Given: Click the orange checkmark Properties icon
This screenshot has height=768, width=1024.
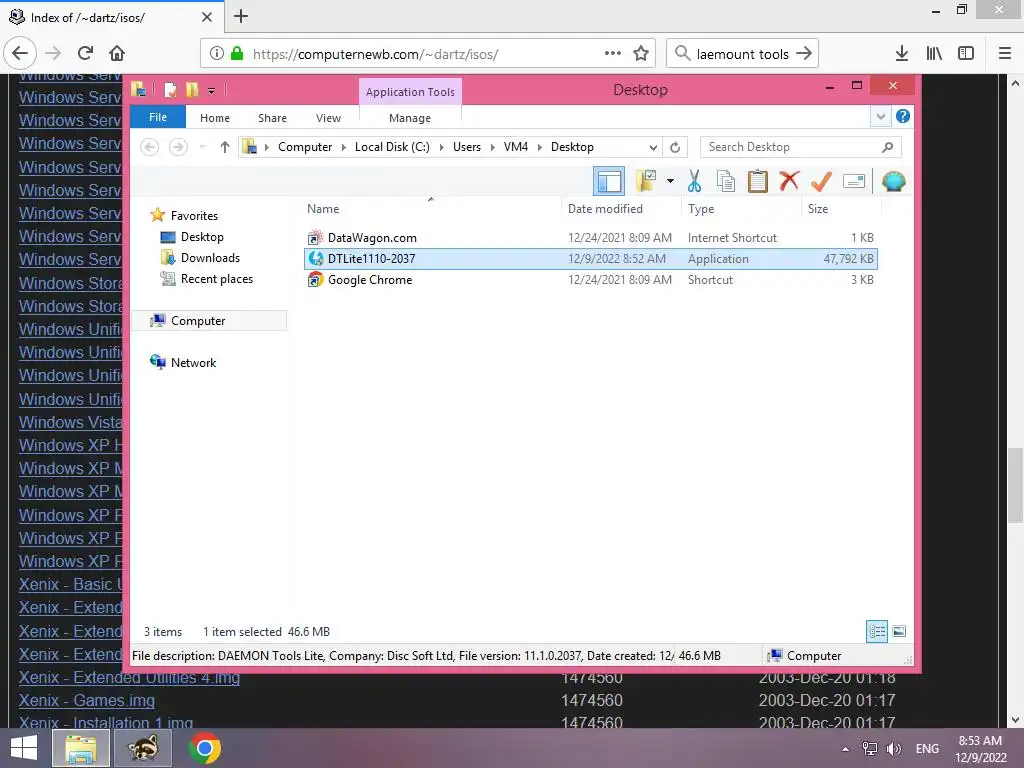Looking at the screenshot, I should pos(821,181).
